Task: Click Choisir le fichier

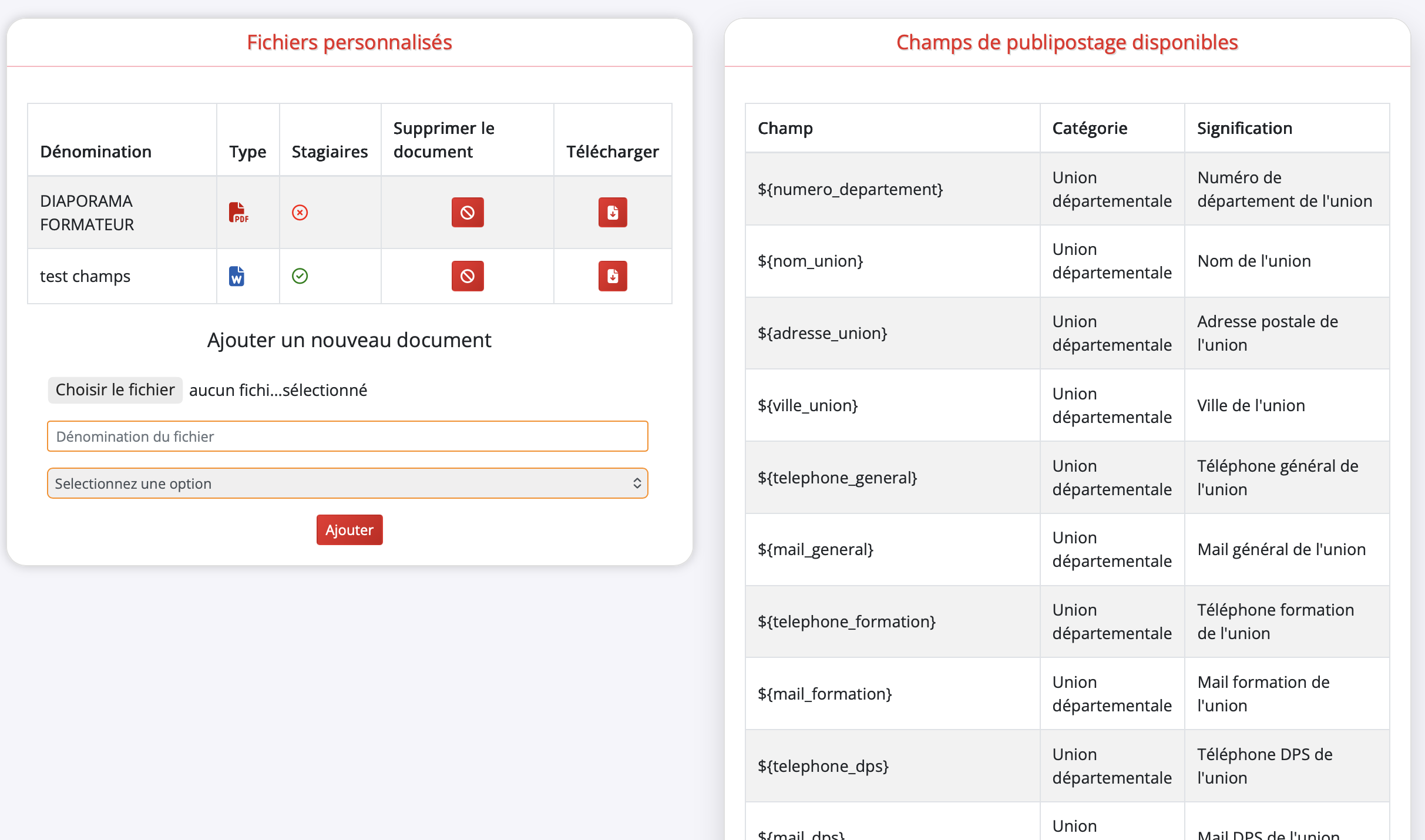Action: 115,389
